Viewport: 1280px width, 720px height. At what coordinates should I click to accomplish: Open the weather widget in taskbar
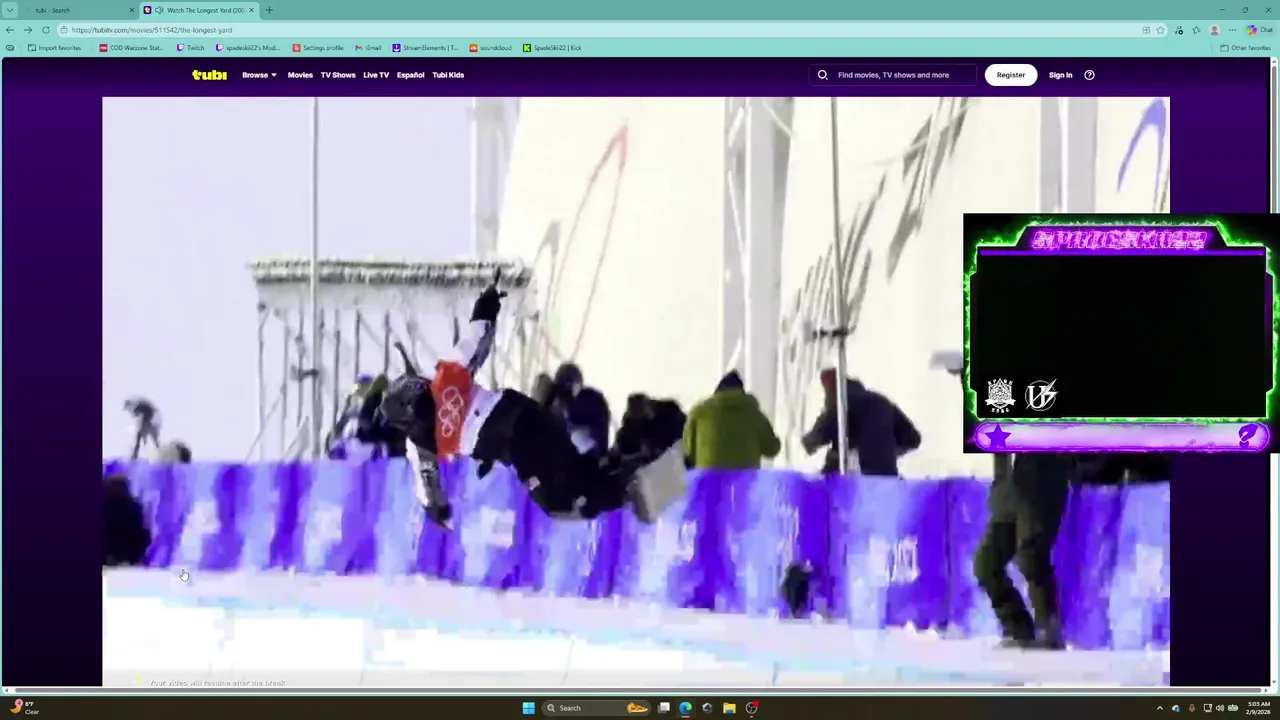(x=25, y=708)
